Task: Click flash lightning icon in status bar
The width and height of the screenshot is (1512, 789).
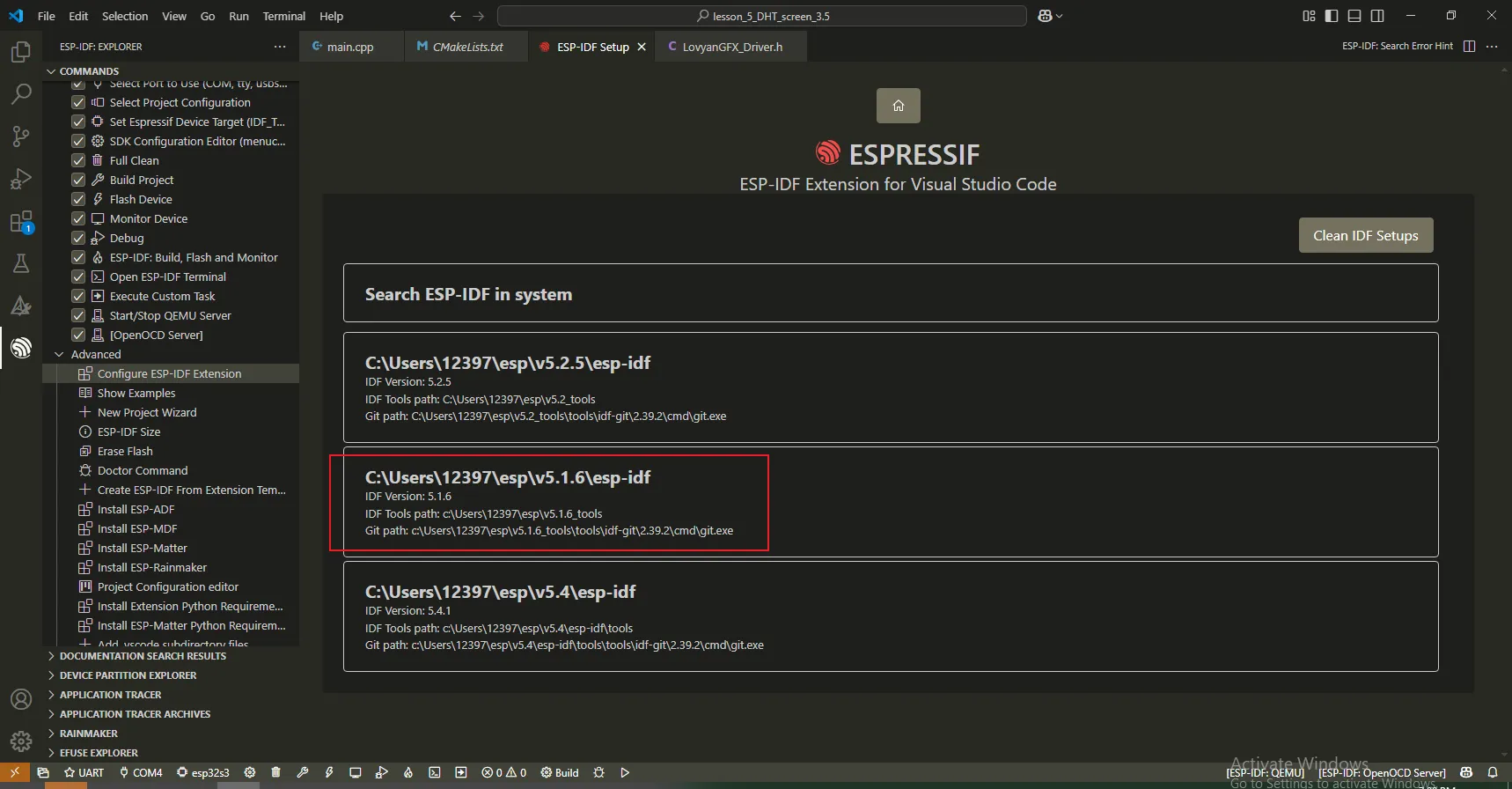Action: click(x=328, y=772)
